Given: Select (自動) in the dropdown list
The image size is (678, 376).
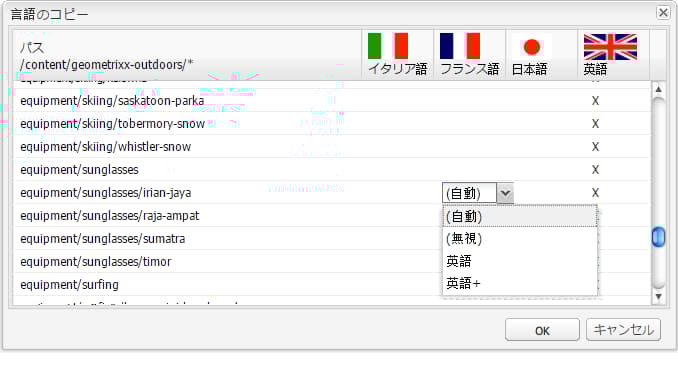Looking at the screenshot, I should [520, 216].
